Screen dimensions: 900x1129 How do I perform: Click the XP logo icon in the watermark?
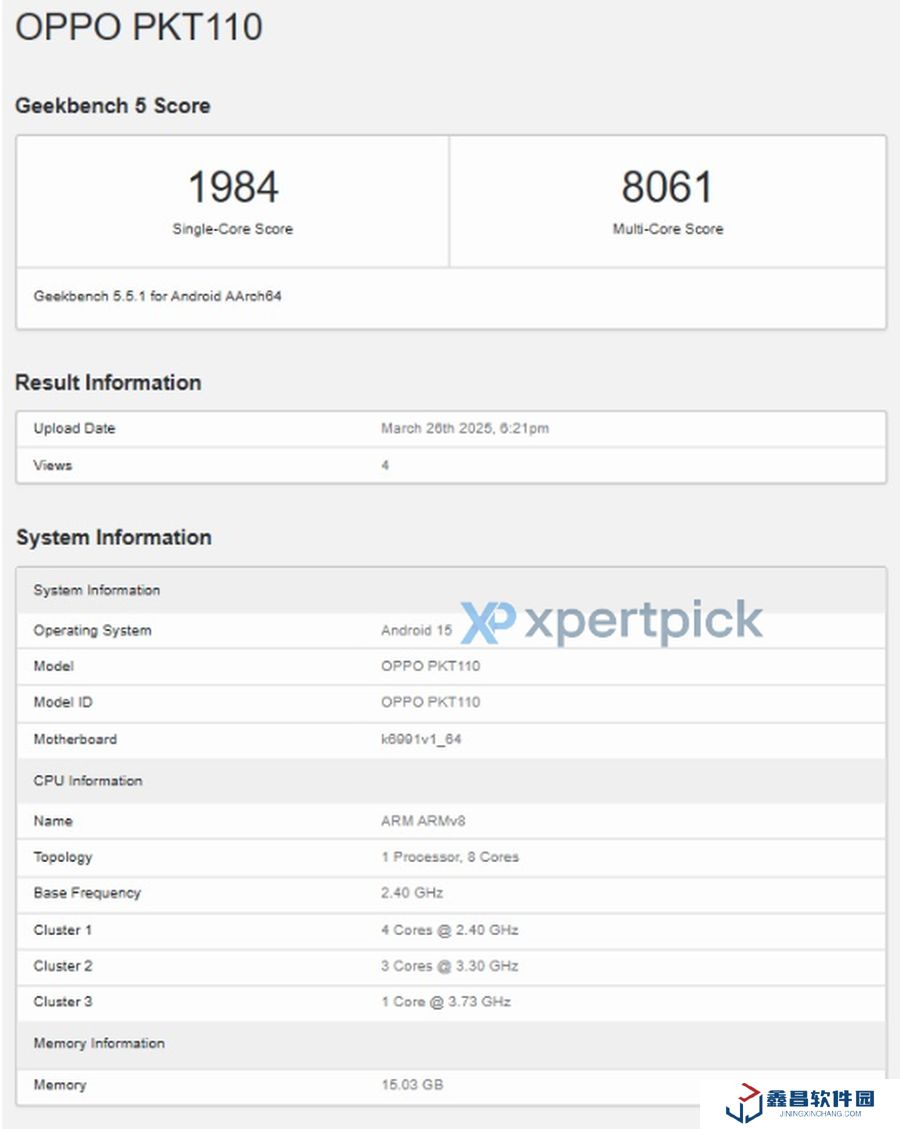(487, 622)
